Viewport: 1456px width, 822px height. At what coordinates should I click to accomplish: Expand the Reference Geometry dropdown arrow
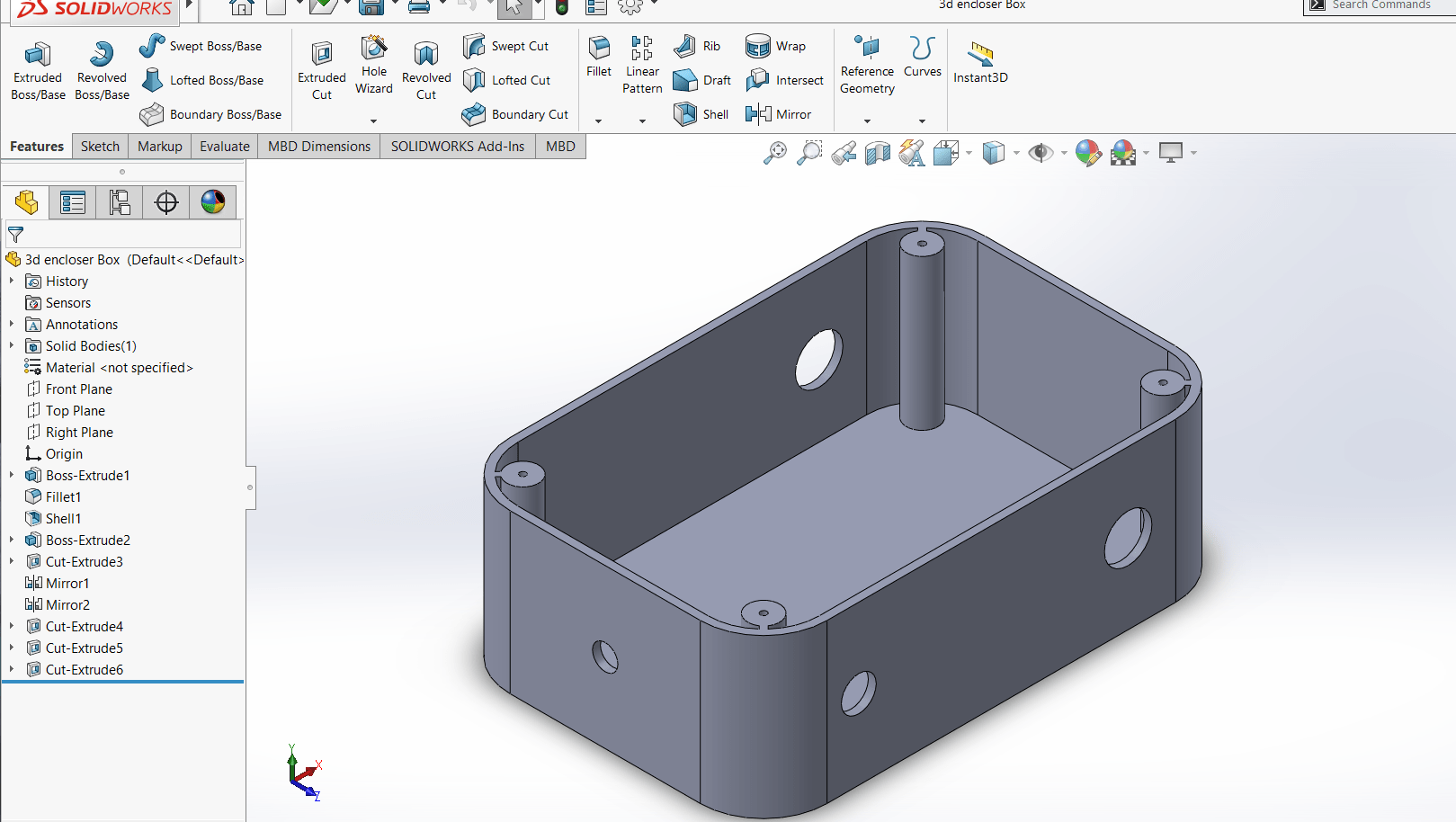tap(867, 121)
